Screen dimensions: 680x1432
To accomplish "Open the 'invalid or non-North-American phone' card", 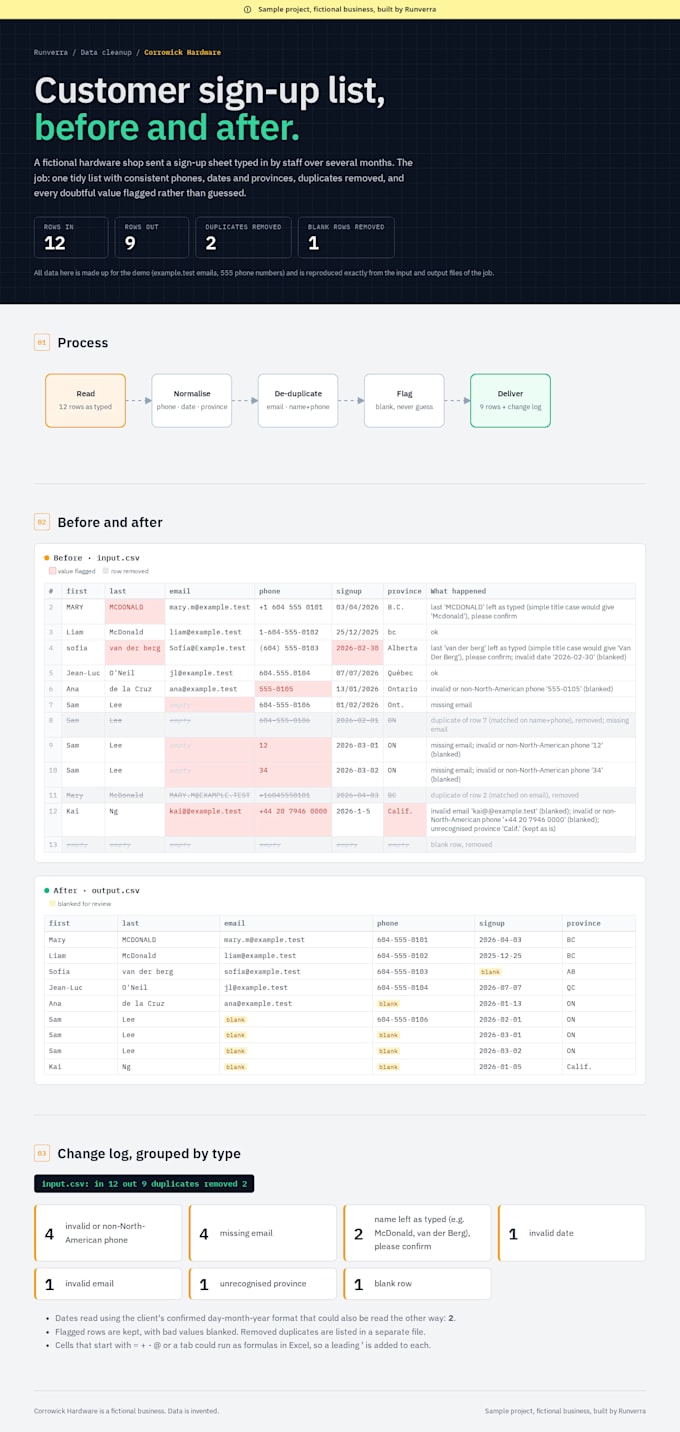I will pyautogui.click(x=108, y=1233).
